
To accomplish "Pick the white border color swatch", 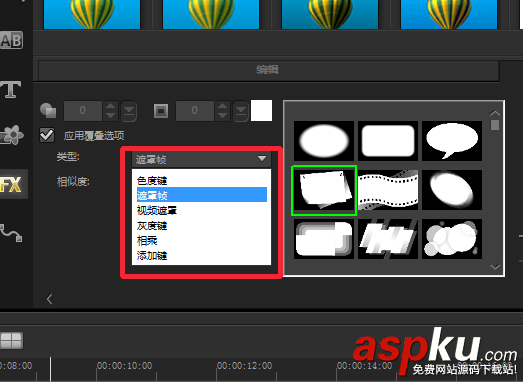I will [261, 110].
